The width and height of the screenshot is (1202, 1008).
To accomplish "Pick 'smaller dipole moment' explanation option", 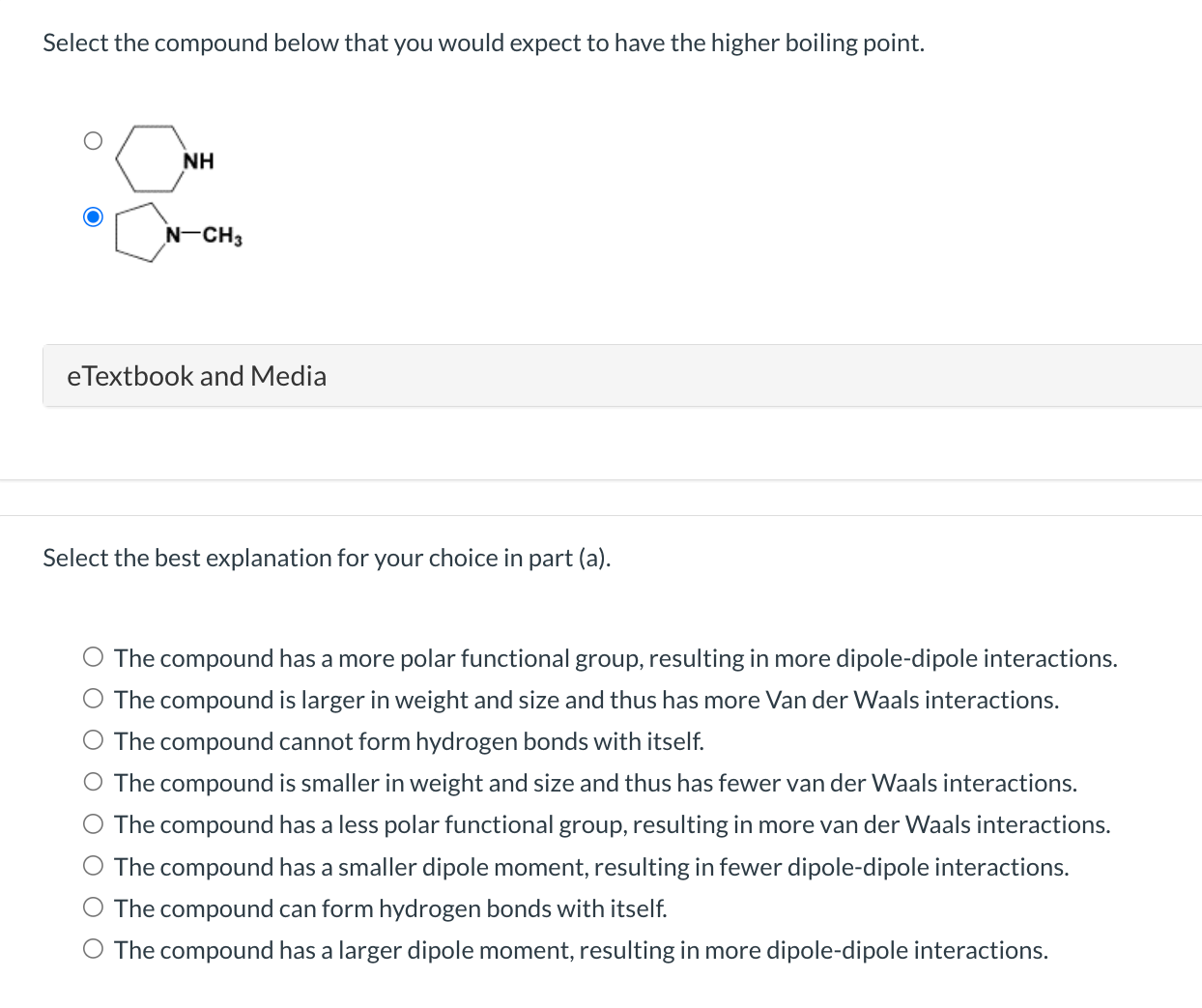I will click(x=93, y=864).
